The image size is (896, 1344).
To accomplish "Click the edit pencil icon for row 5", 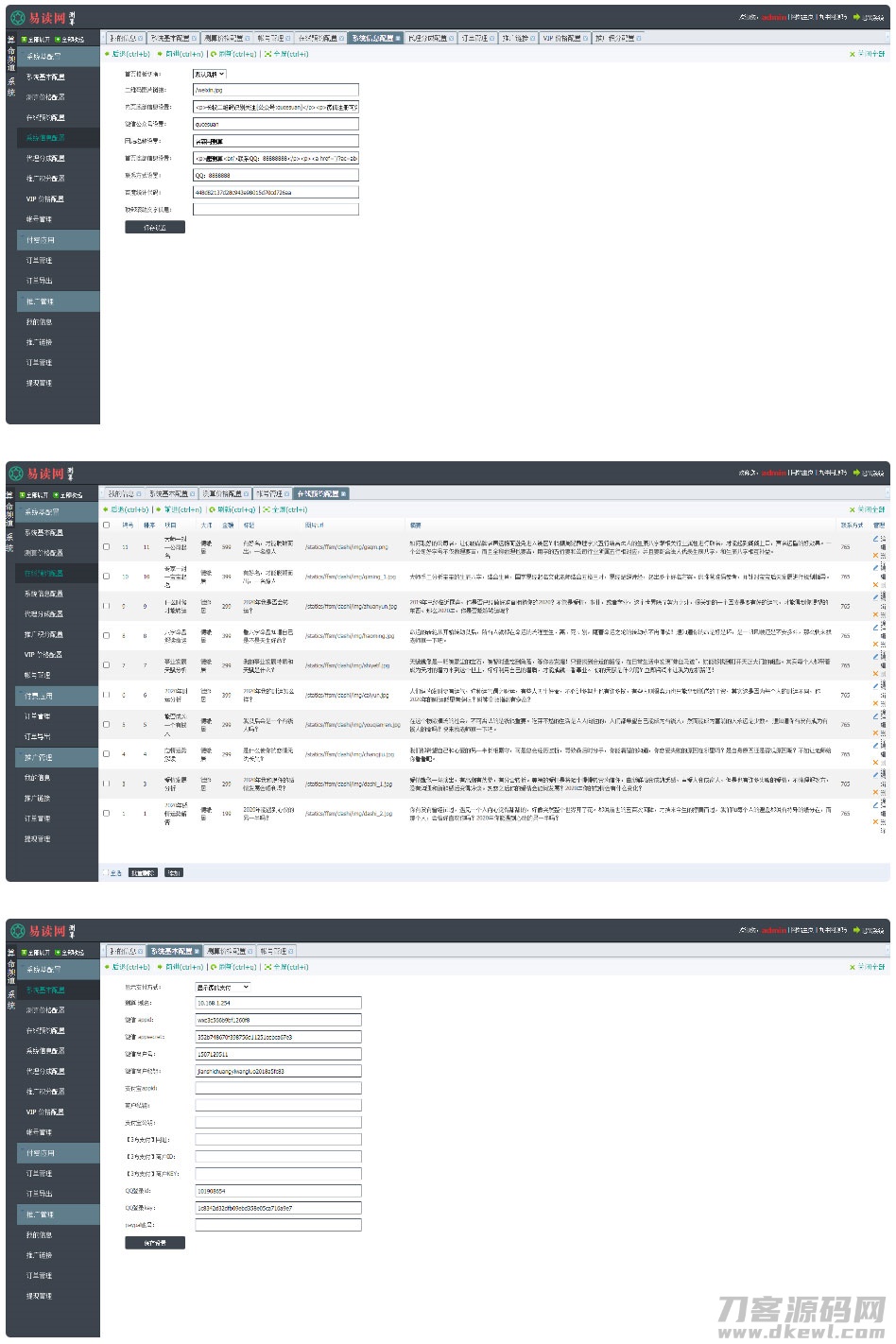I will pos(875,716).
